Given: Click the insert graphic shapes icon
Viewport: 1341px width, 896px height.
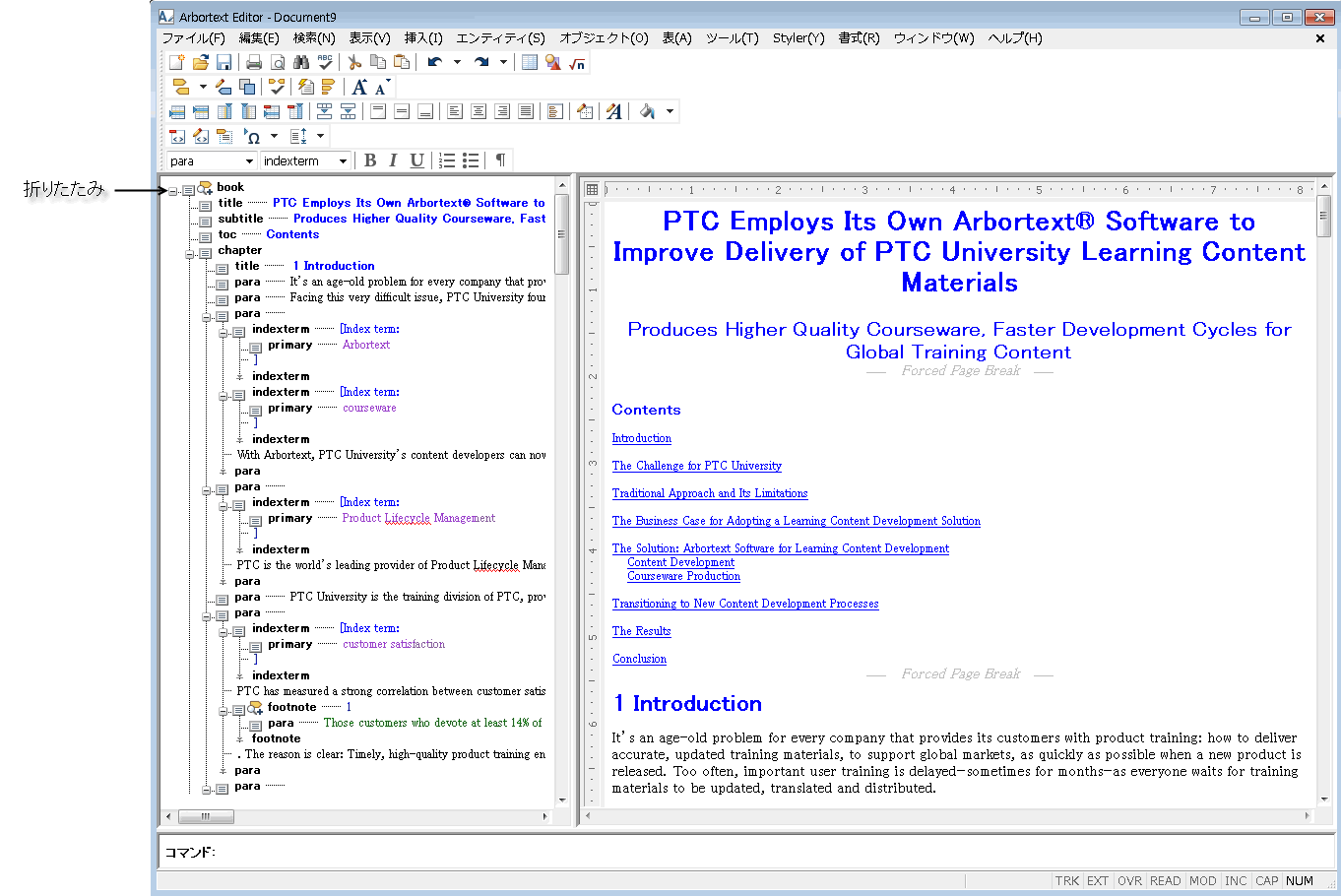Looking at the screenshot, I should point(553,63).
